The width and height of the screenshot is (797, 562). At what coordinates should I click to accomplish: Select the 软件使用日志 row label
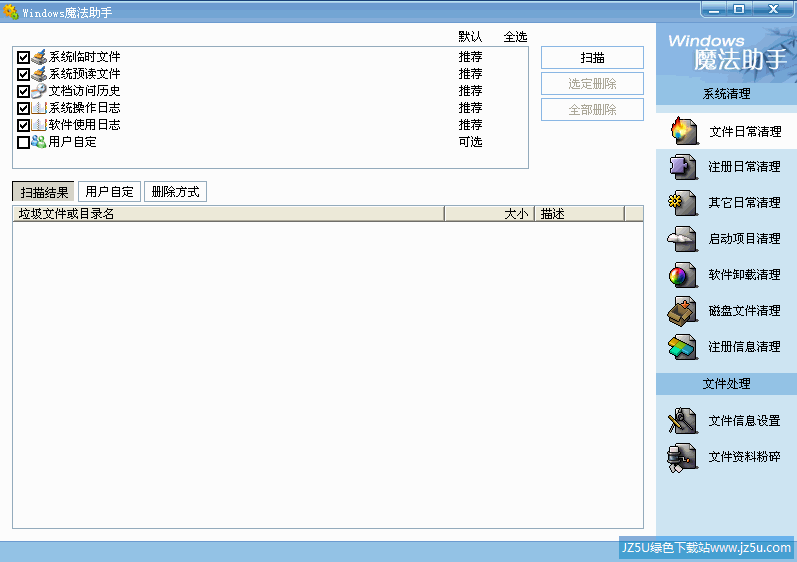point(84,125)
